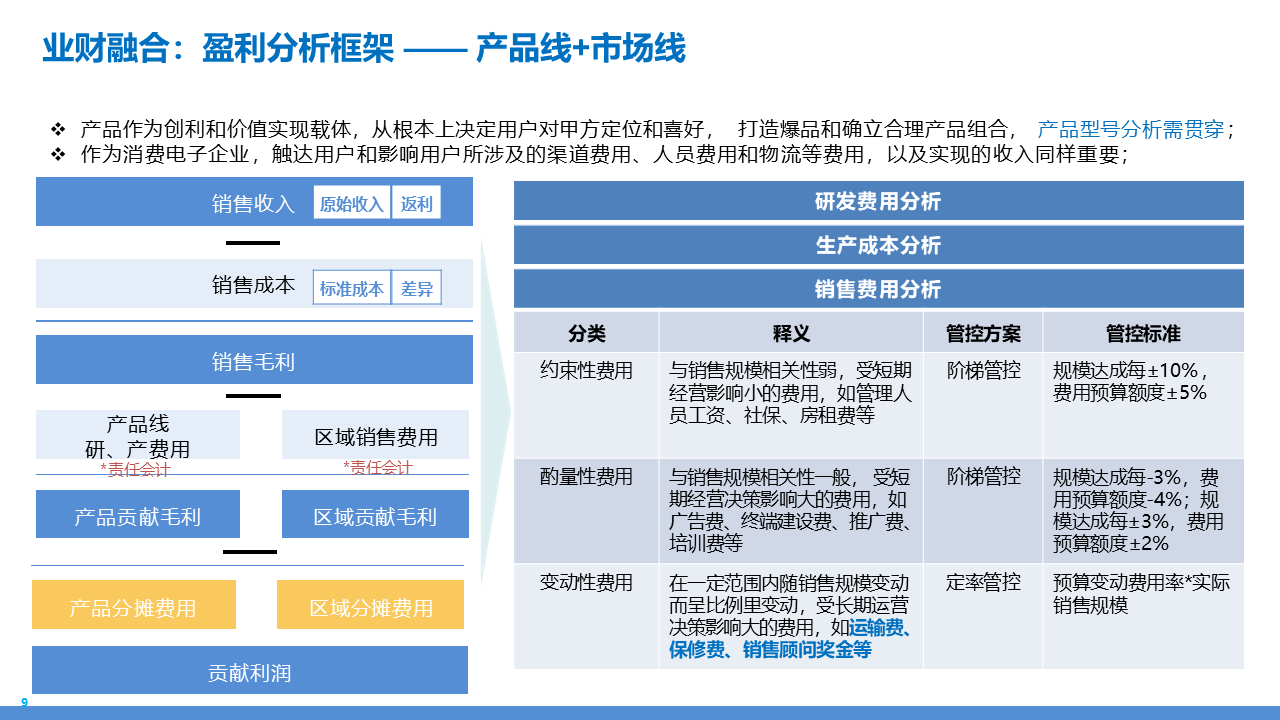1280x720 pixels.
Task: Select the 约束性费用 table cell
Action: [587, 405]
